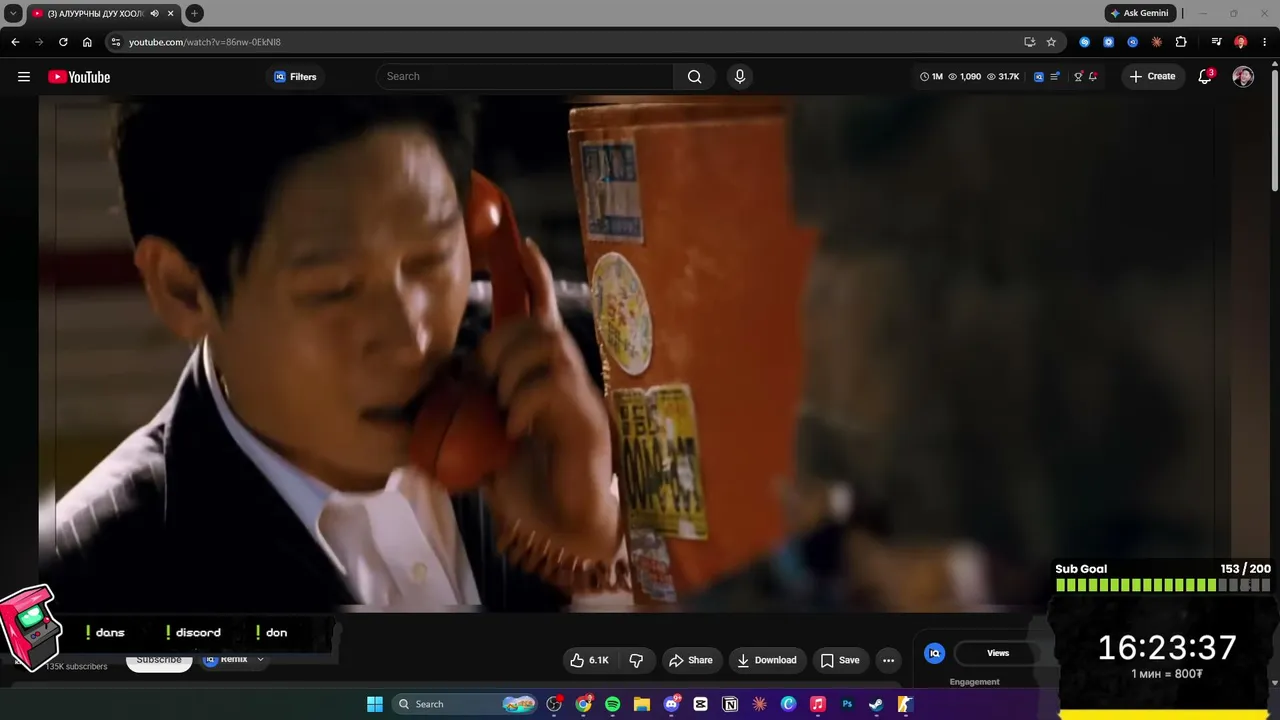Image resolution: width=1280 pixels, height=720 pixels.
Task: Bookmark this page with the star
Action: [x=1051, y=42]
